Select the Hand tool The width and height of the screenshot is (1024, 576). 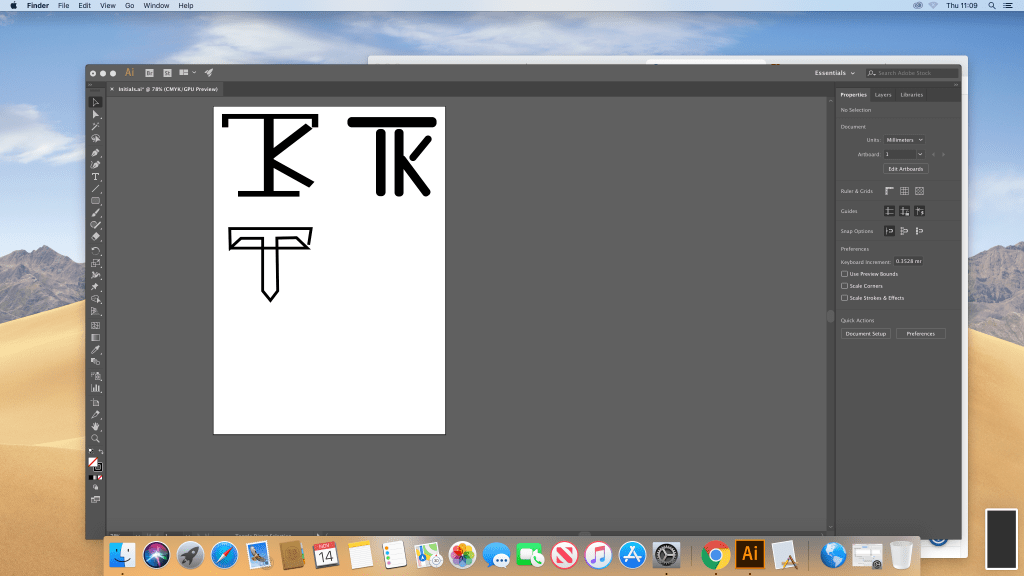click(x=96, y=426)
